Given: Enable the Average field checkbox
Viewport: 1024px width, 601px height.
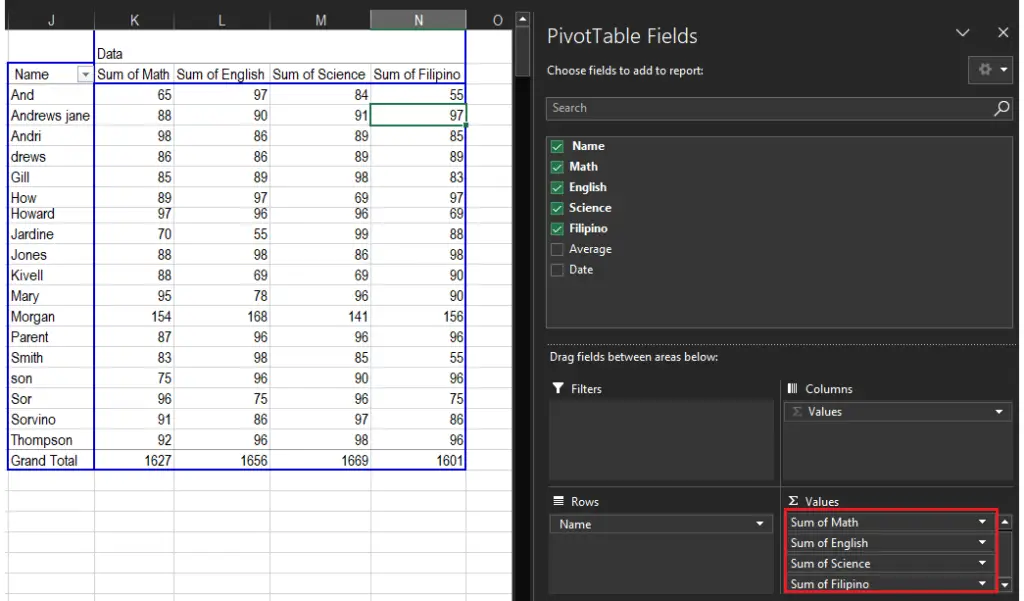Looking at the screenshot, I should click(558, 250).
